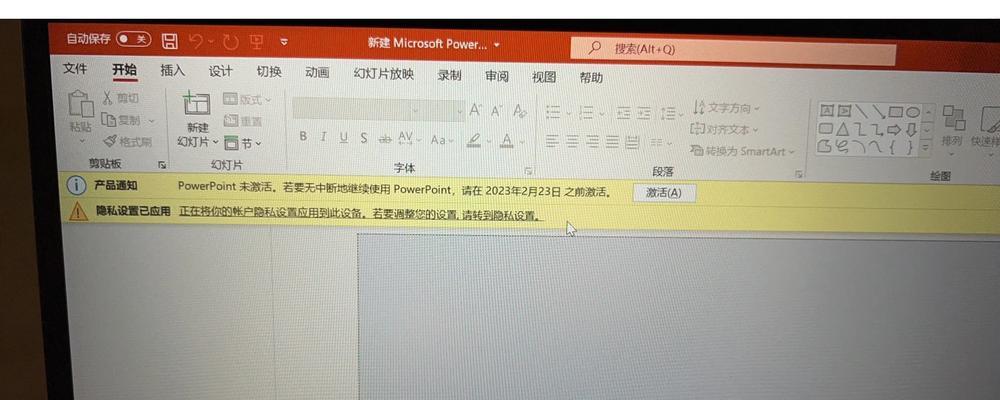This screenshot has height=400, width=1000.
Task: Open the AV character spacing menu
Action: point(409,139)
